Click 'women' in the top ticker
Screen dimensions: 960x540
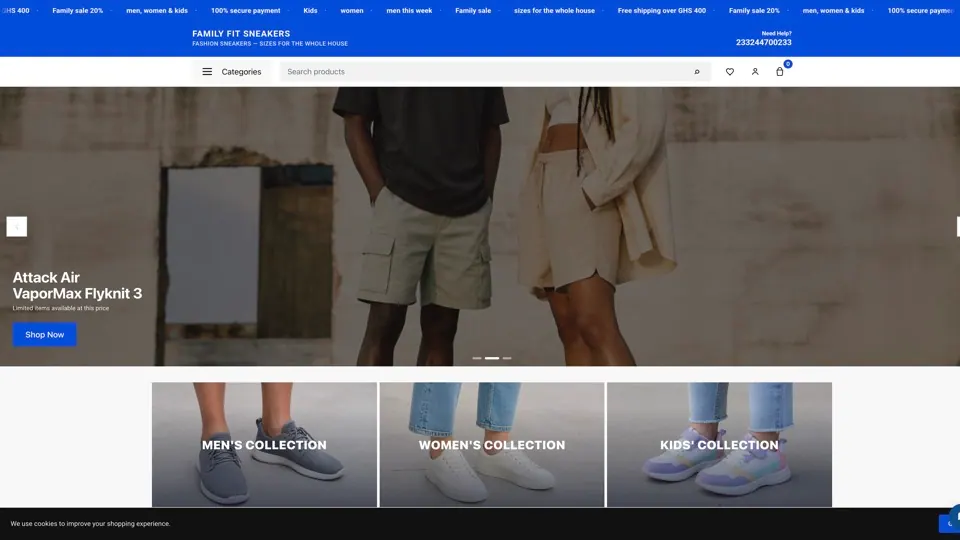coord(352,10)
